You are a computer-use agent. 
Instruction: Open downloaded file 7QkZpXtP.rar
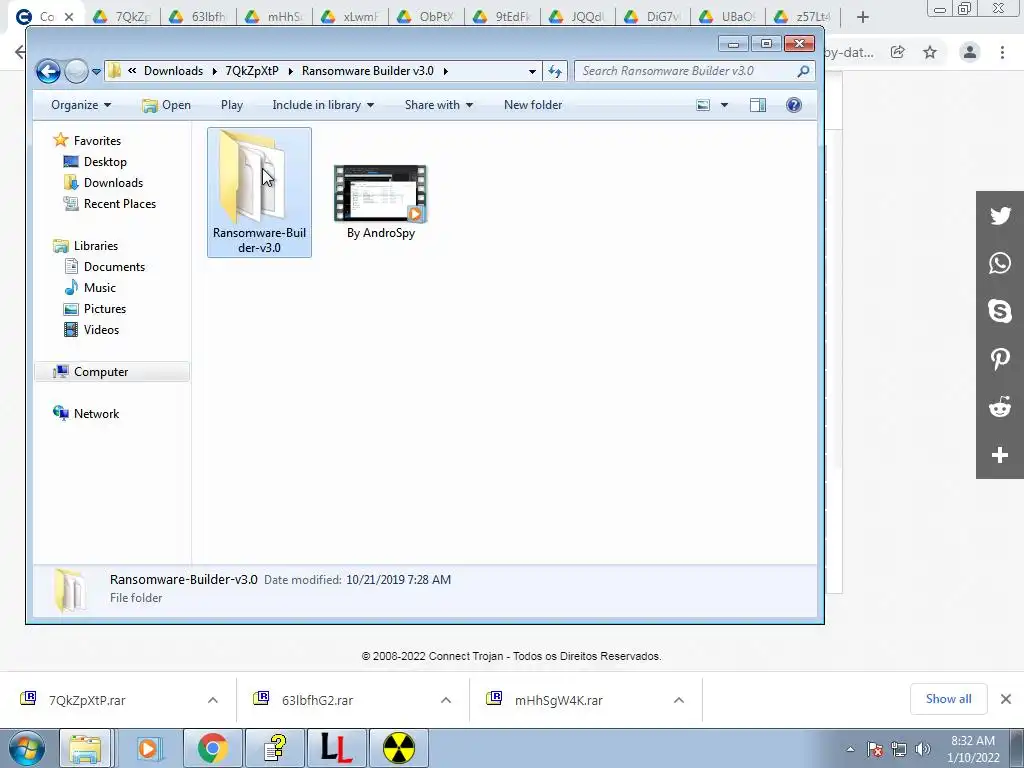[x=87, y=700]
